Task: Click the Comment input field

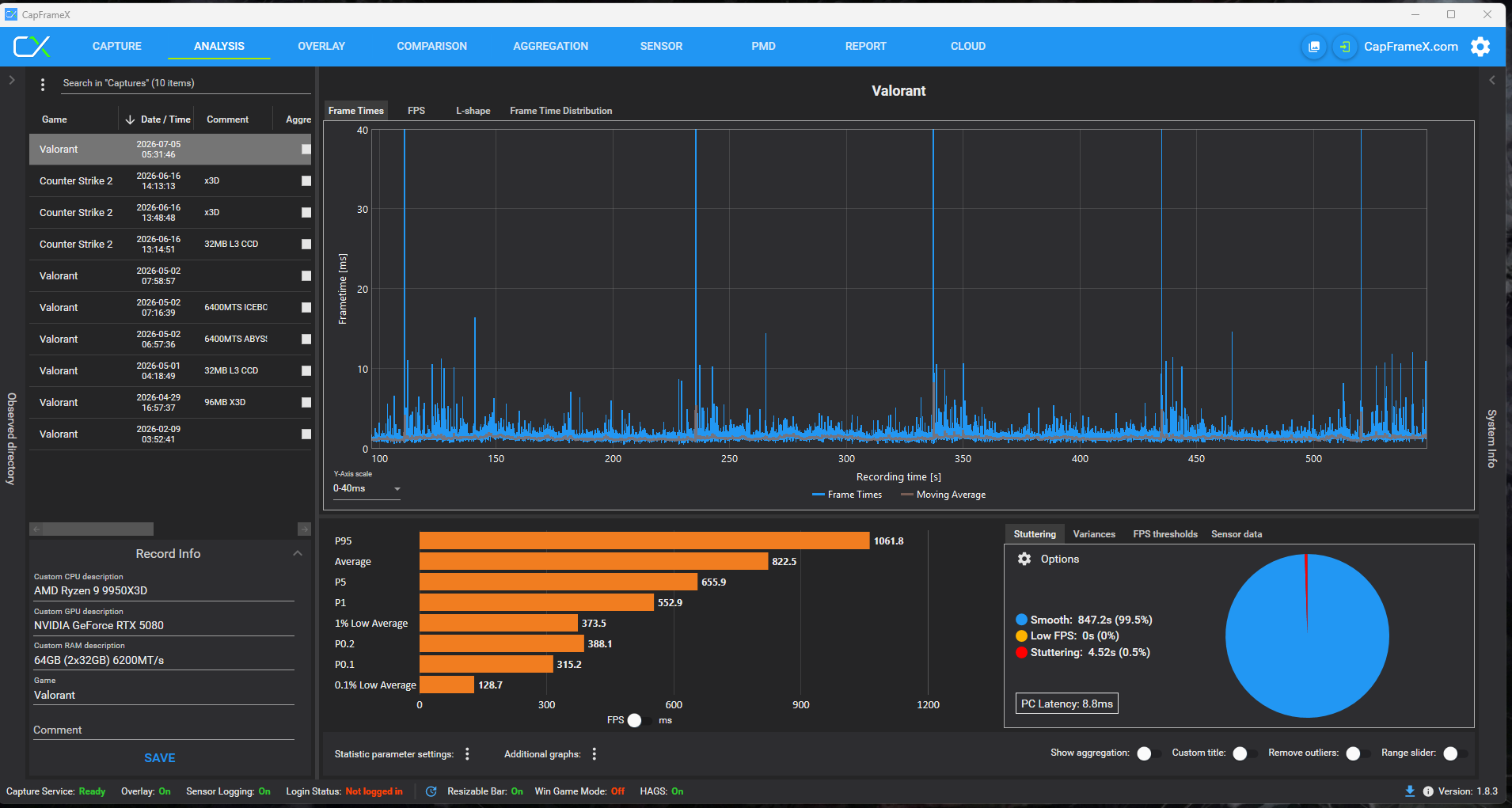Action: tap(164, 730)
